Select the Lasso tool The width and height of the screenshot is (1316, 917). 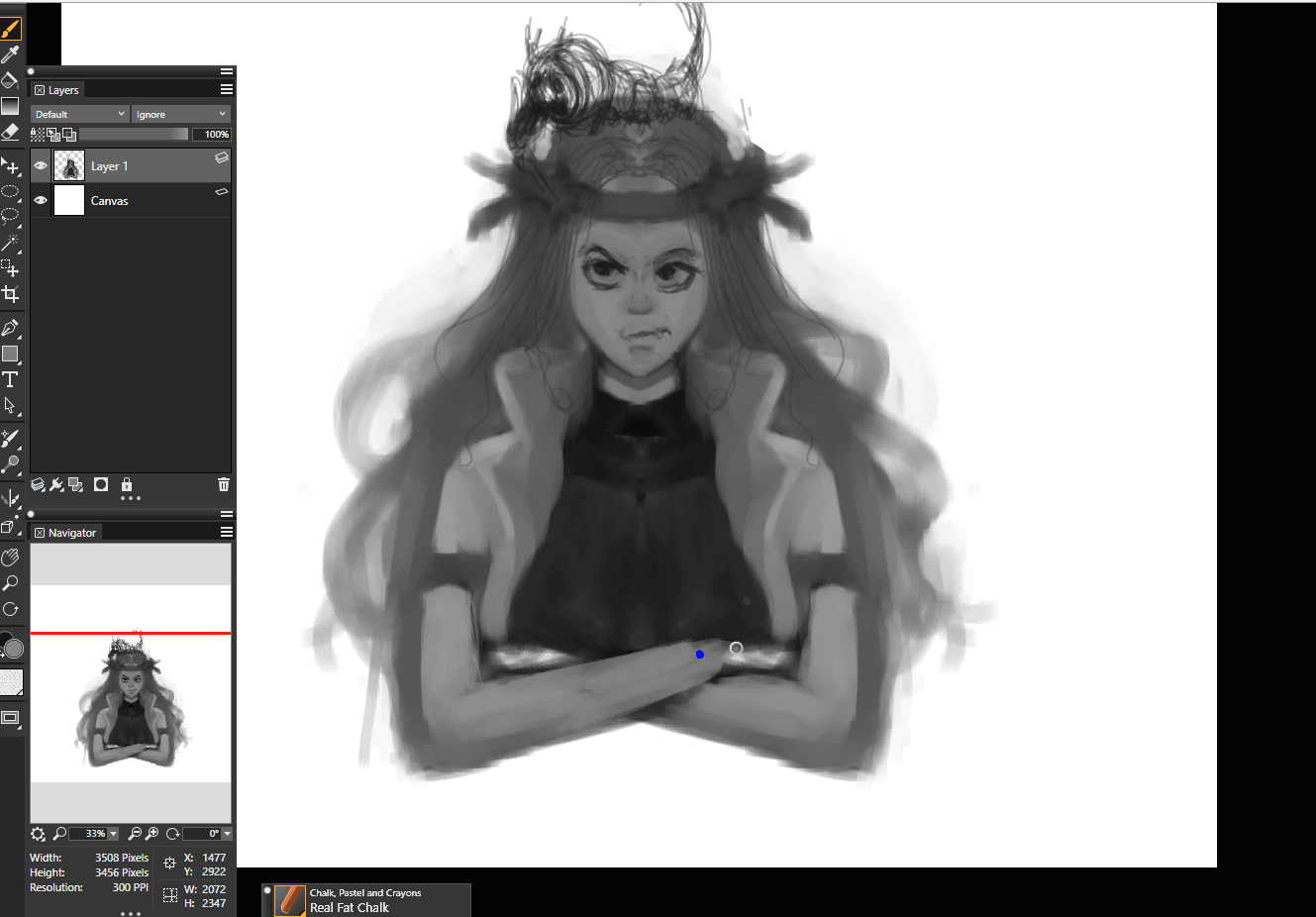tap(11, 217)
